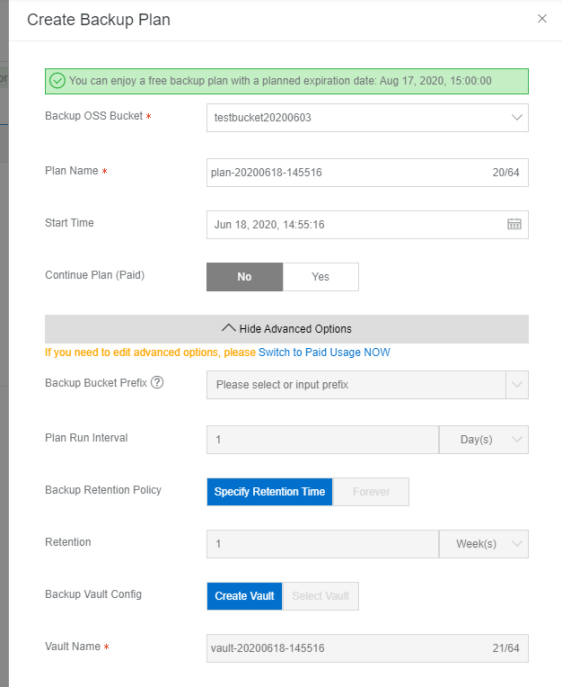562x693 pixels.
Task: Select the Select Vault option
Action: pyautogui.click(x=321, y=596)
